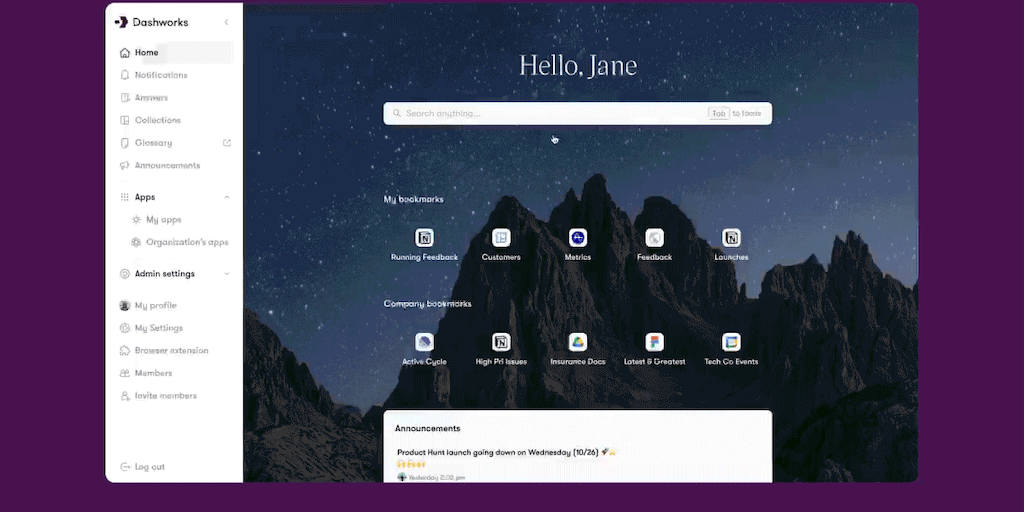Click the Notifications bell icon
This screenshot has width=1024, height=512.
(125, 75)
